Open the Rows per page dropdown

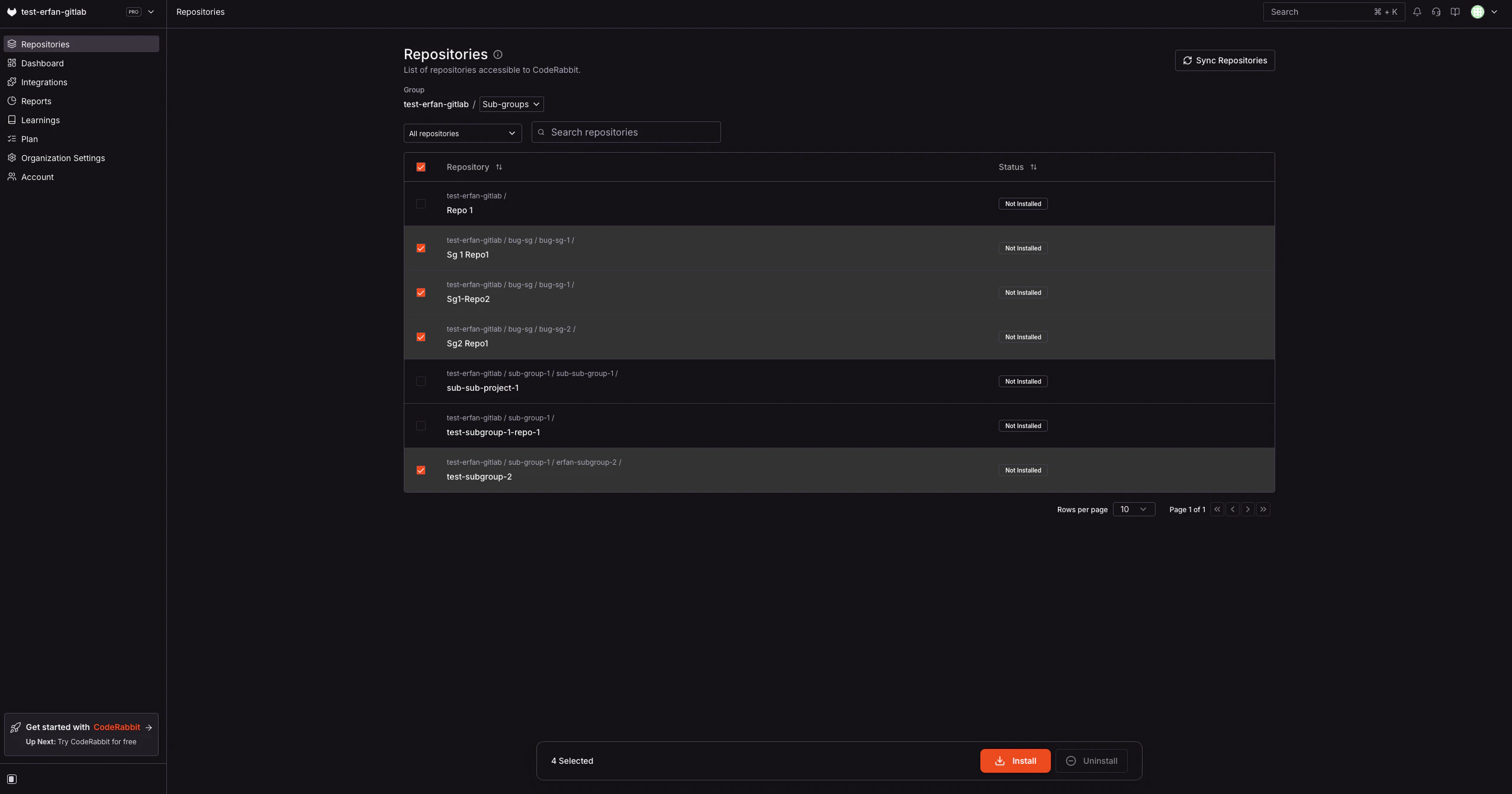(x=1134, y=509)
